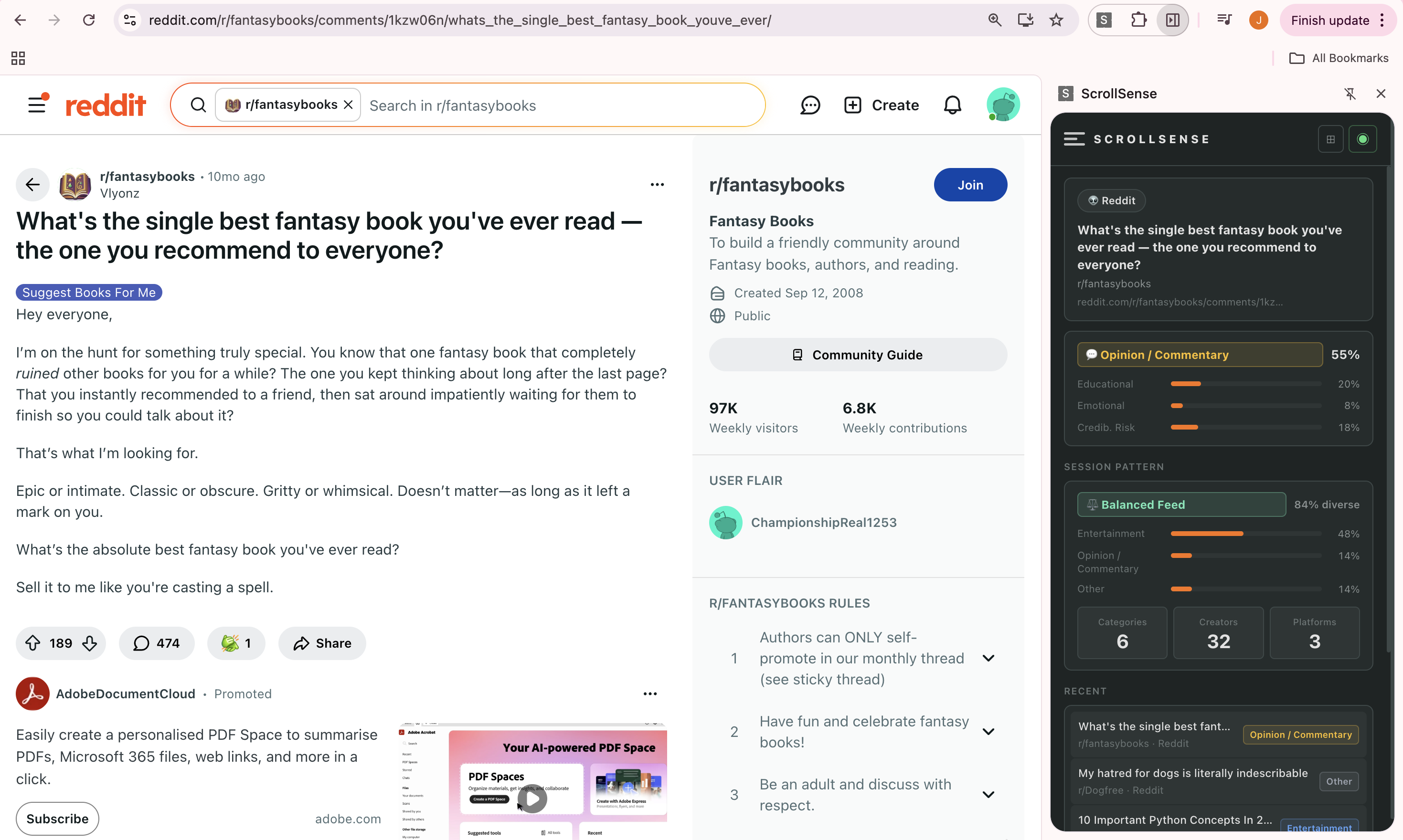Open ScrollSense hamburger menu
1403x840 pixels.
point(1074,139)
